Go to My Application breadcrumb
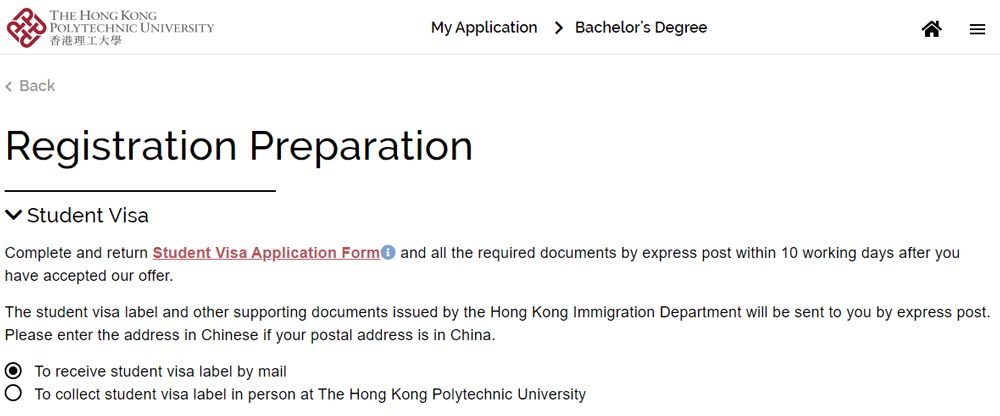Screen dimensions: 1000x416 [484, 28]
